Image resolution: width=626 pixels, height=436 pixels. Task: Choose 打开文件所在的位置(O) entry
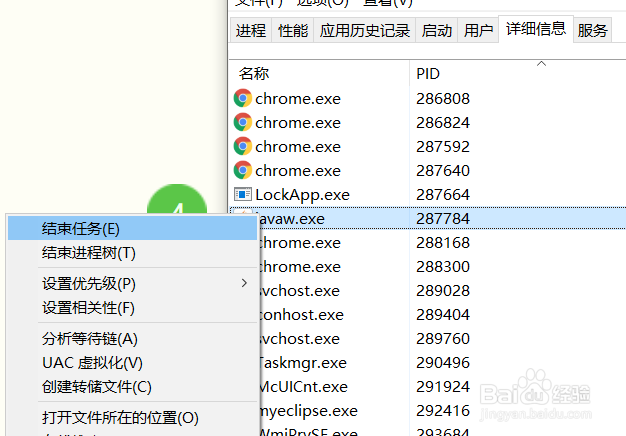coord(132,418)
